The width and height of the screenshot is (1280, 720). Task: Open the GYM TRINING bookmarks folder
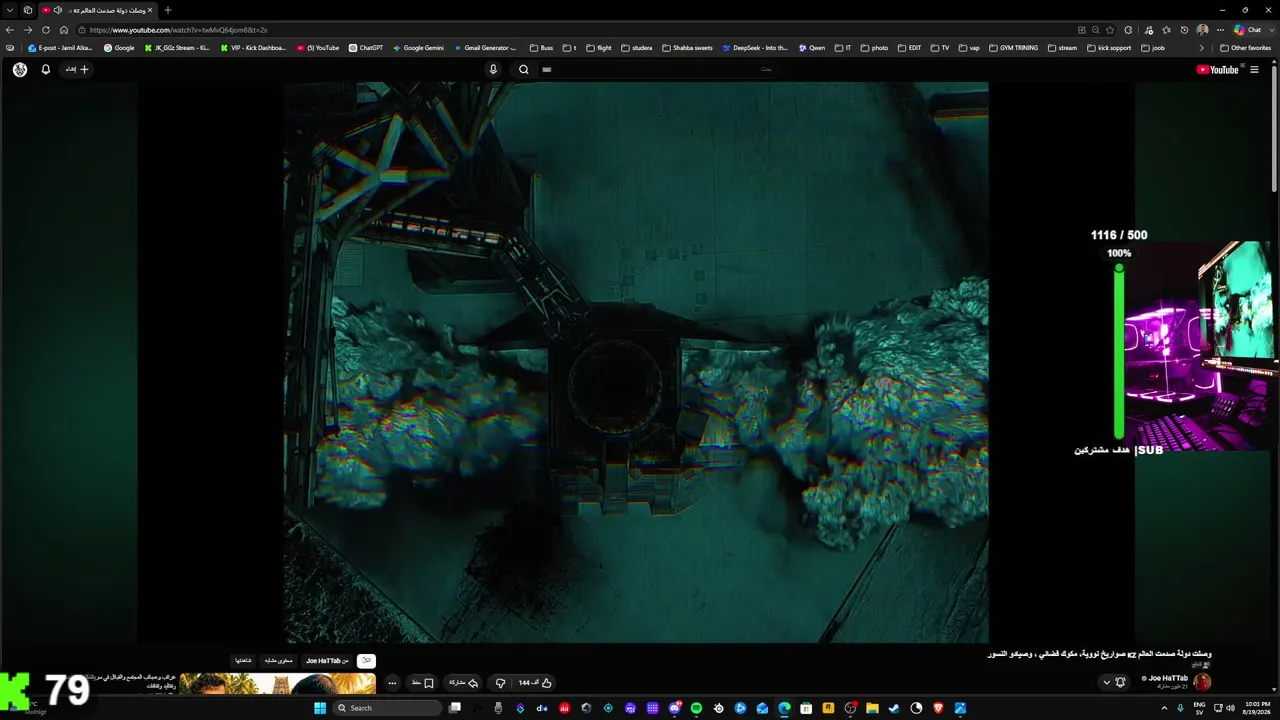(x=1013, y=48)
